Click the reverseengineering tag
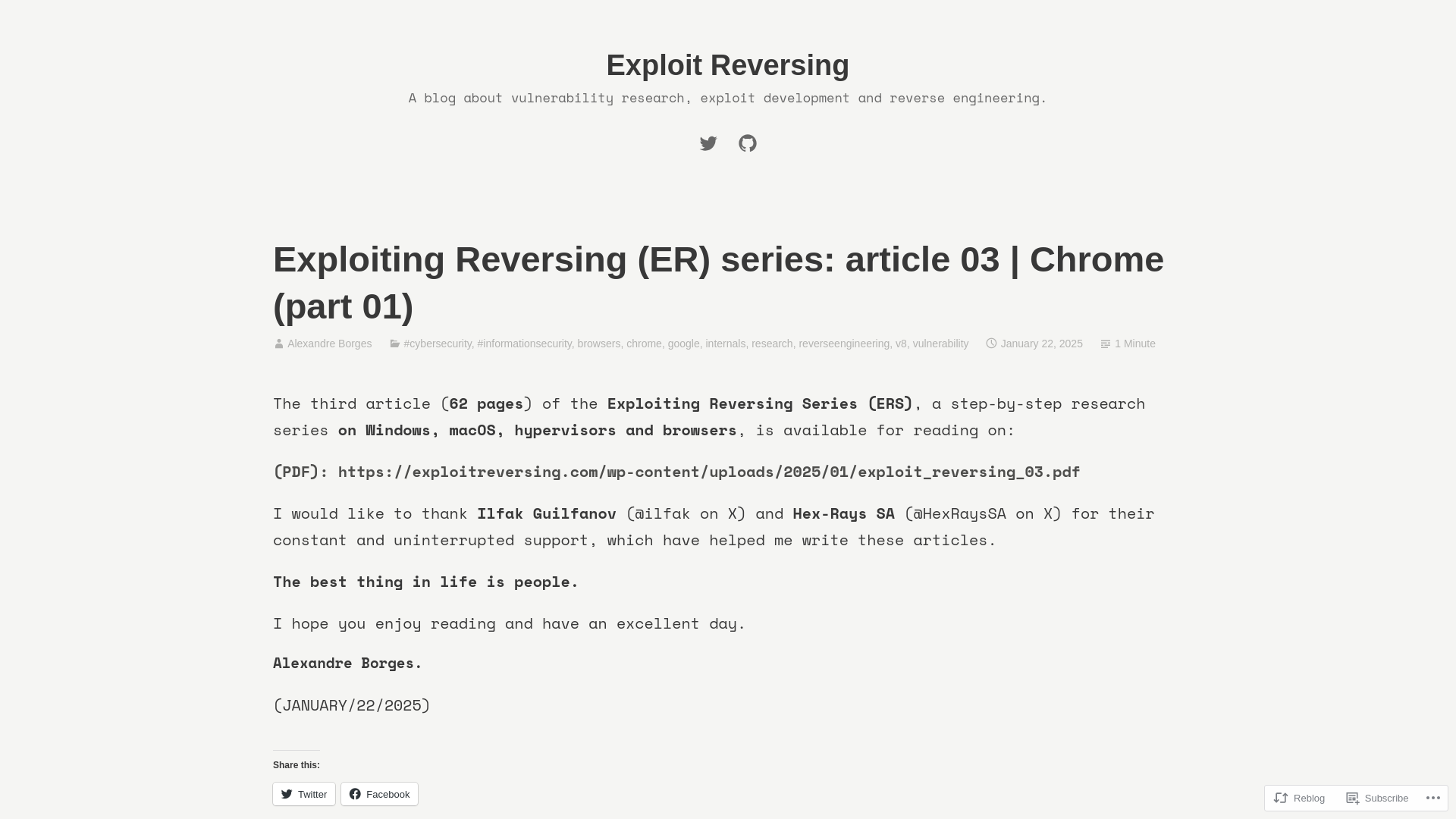The height and width of the screenshot is (819, 1456). pyautogui.click(x=844, y=343)
